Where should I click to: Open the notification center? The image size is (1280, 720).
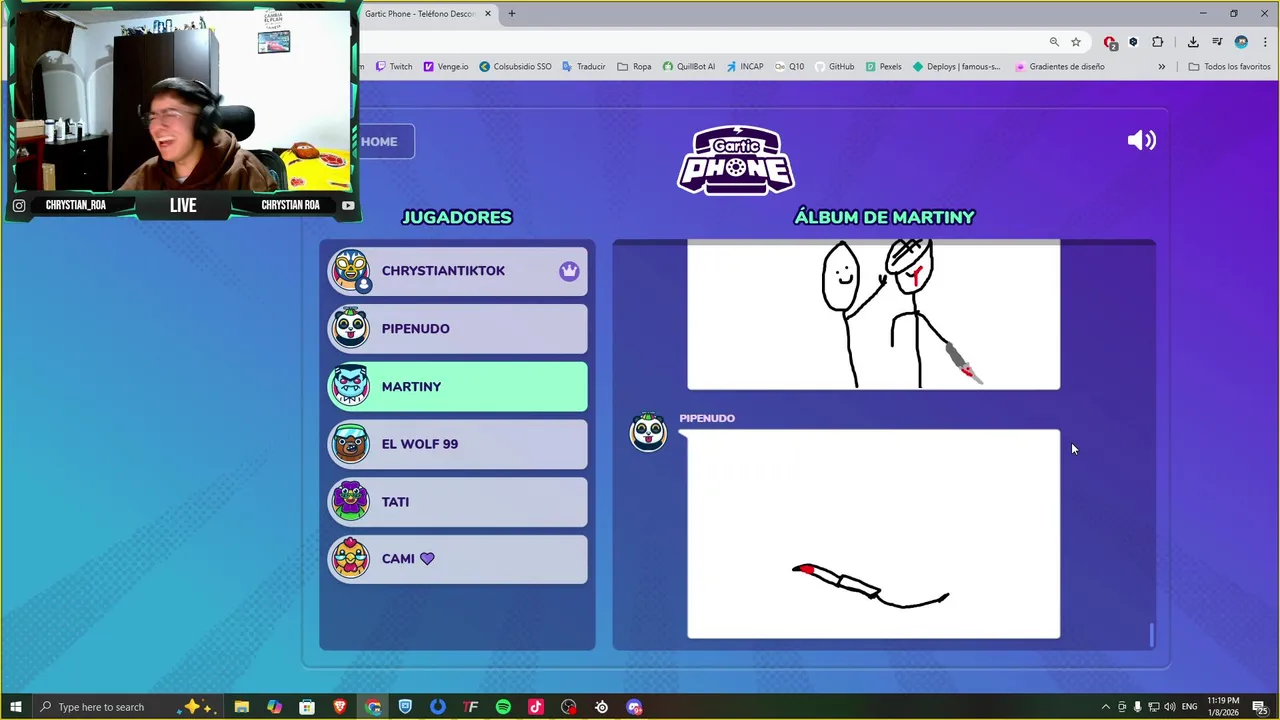pos(1259,707)
